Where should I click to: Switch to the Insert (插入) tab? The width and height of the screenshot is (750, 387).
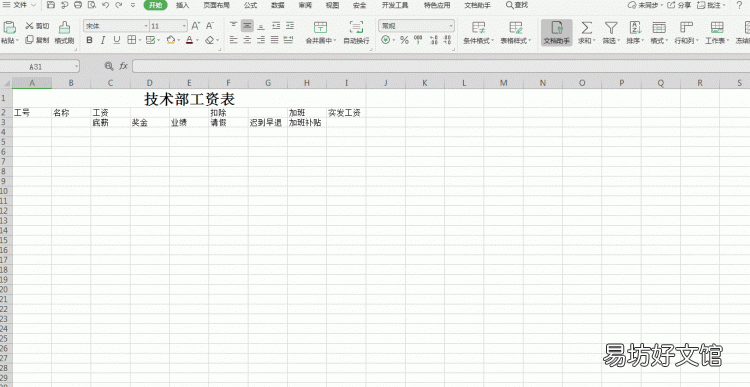(182, 5)
